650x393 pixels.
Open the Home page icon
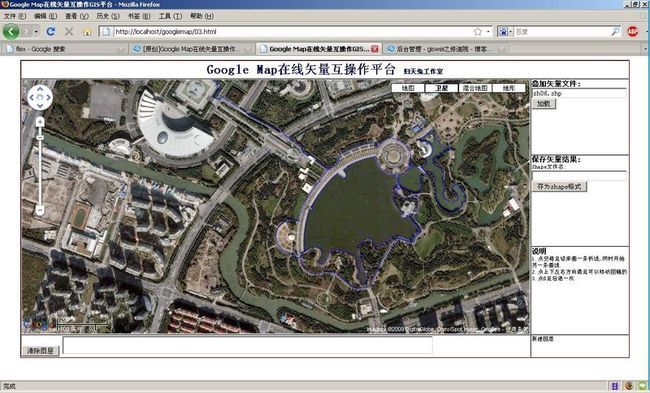pos(87,32)
